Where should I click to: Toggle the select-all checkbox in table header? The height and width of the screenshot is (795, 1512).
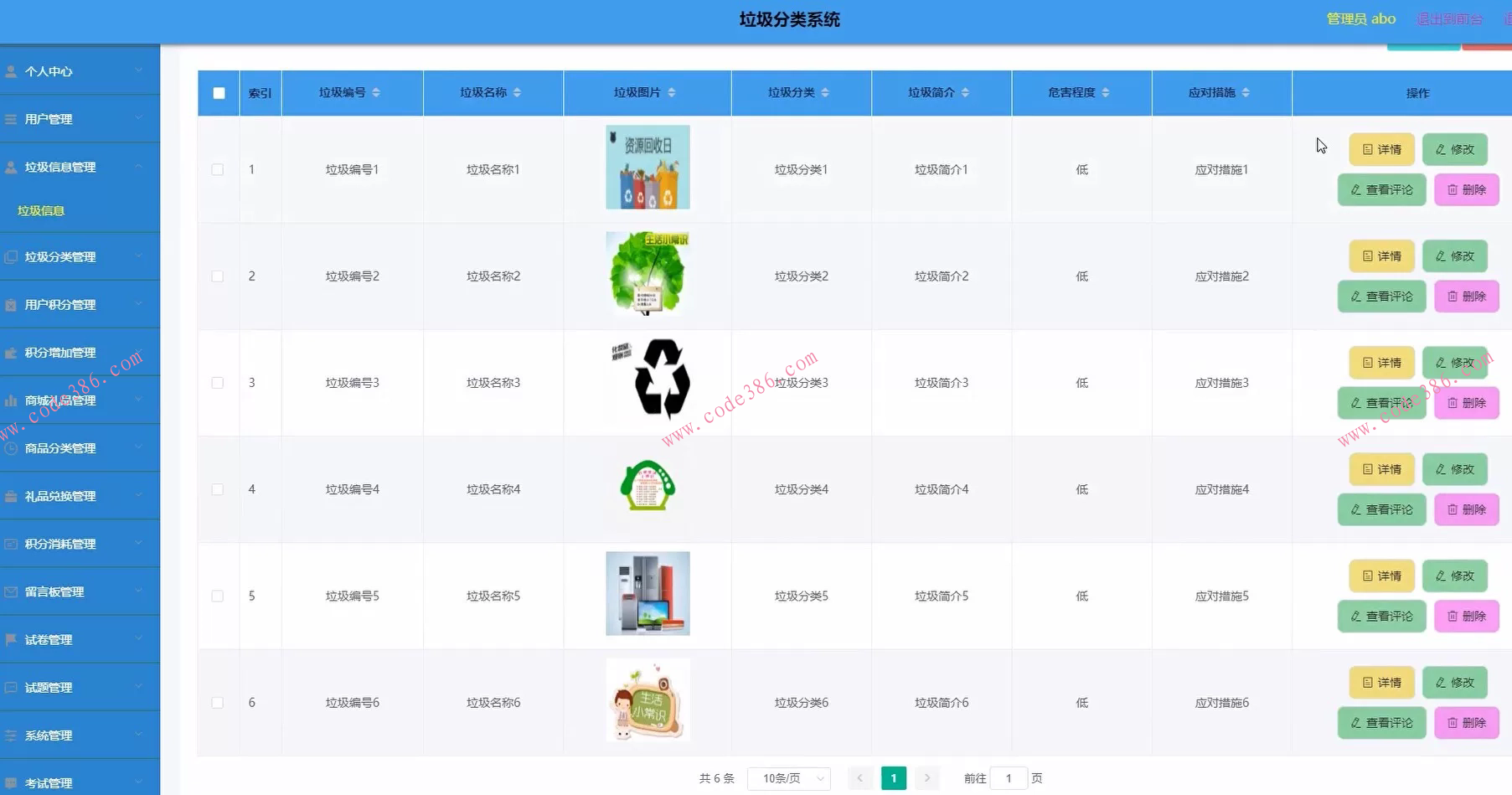[218, 93]
